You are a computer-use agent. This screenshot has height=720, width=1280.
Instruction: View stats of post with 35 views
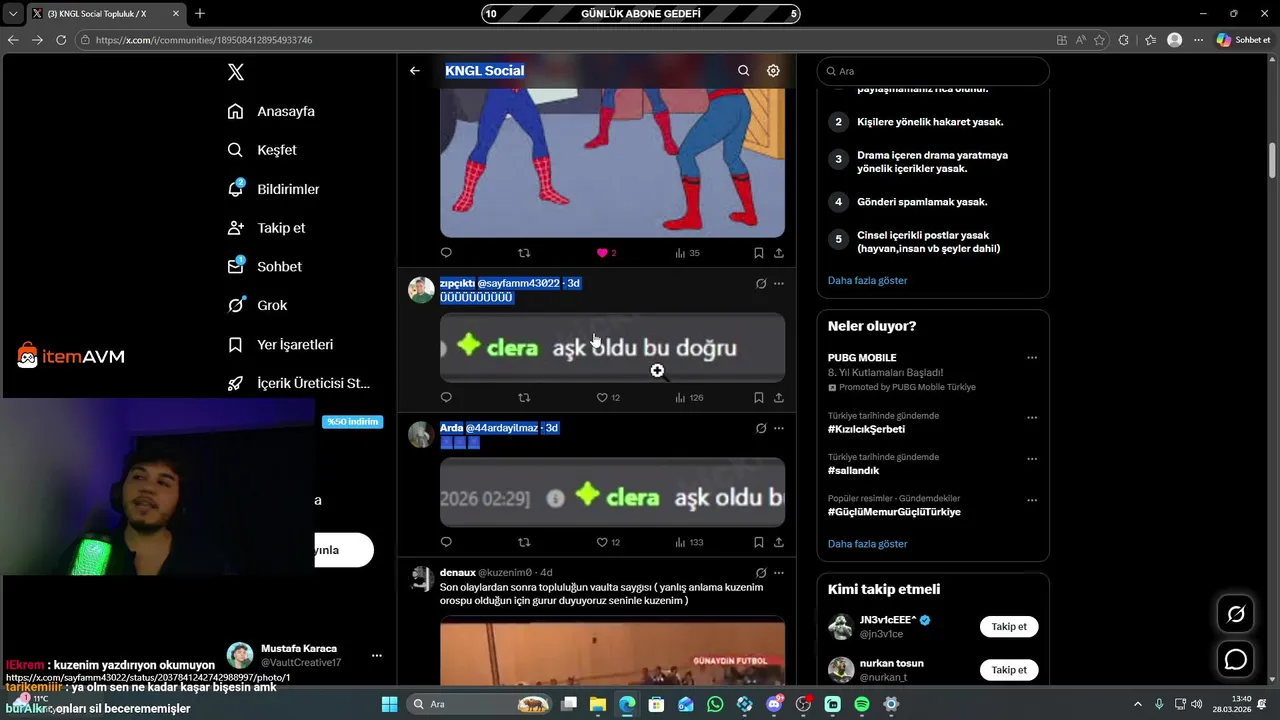(x=687, y=253)
